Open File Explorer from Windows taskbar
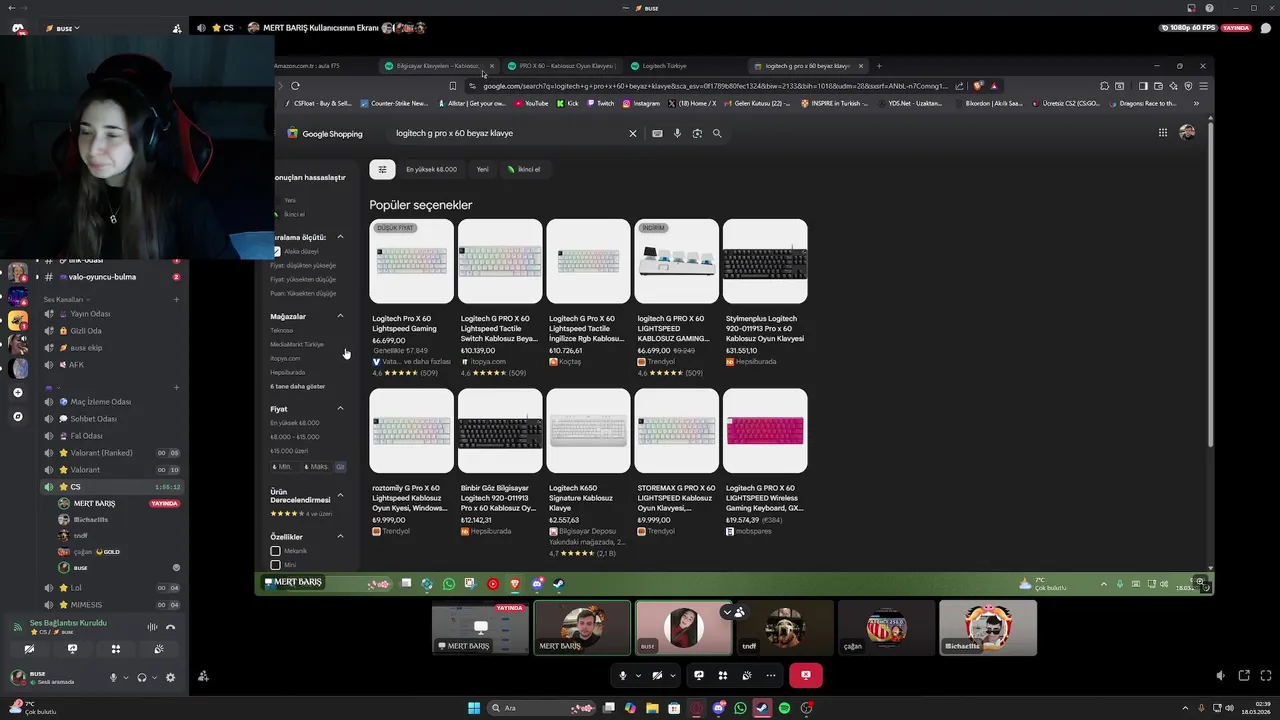Screen dimensions: 1280x720 pos(652,708)
